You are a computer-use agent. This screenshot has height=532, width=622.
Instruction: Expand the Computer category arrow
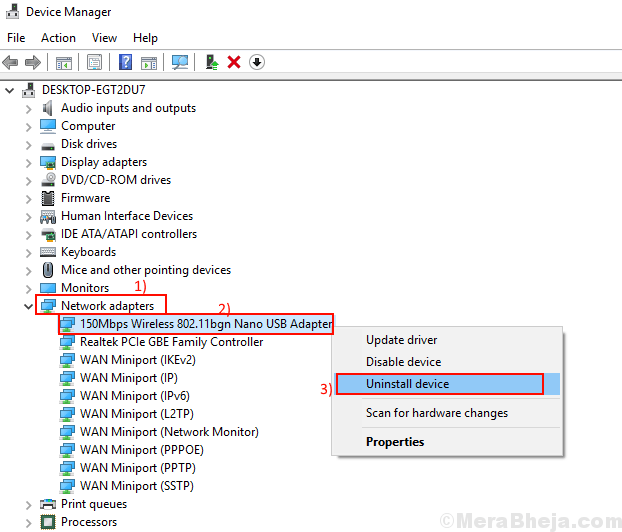pos(28,127)
